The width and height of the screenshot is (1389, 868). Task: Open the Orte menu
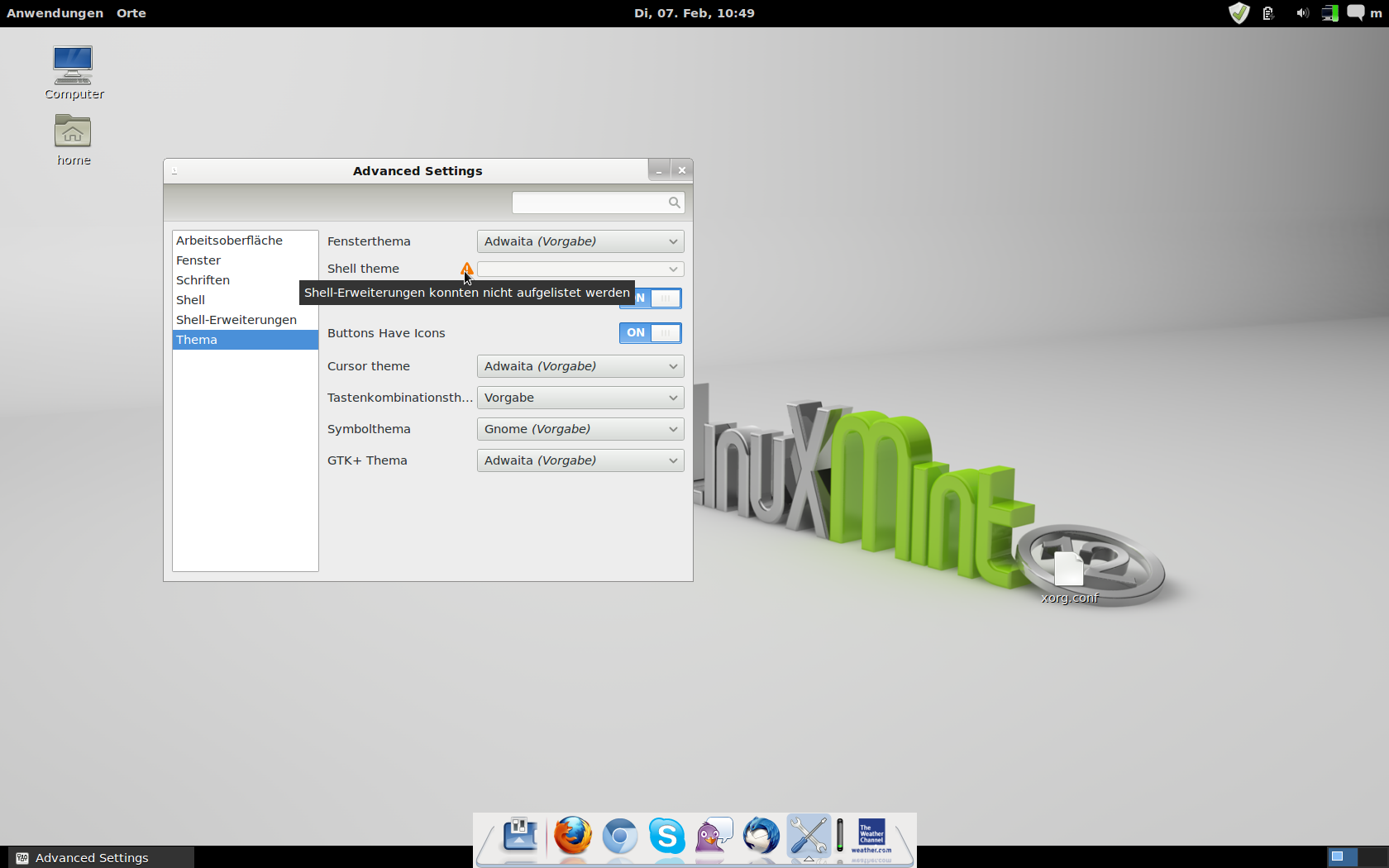tap(131, 13)
